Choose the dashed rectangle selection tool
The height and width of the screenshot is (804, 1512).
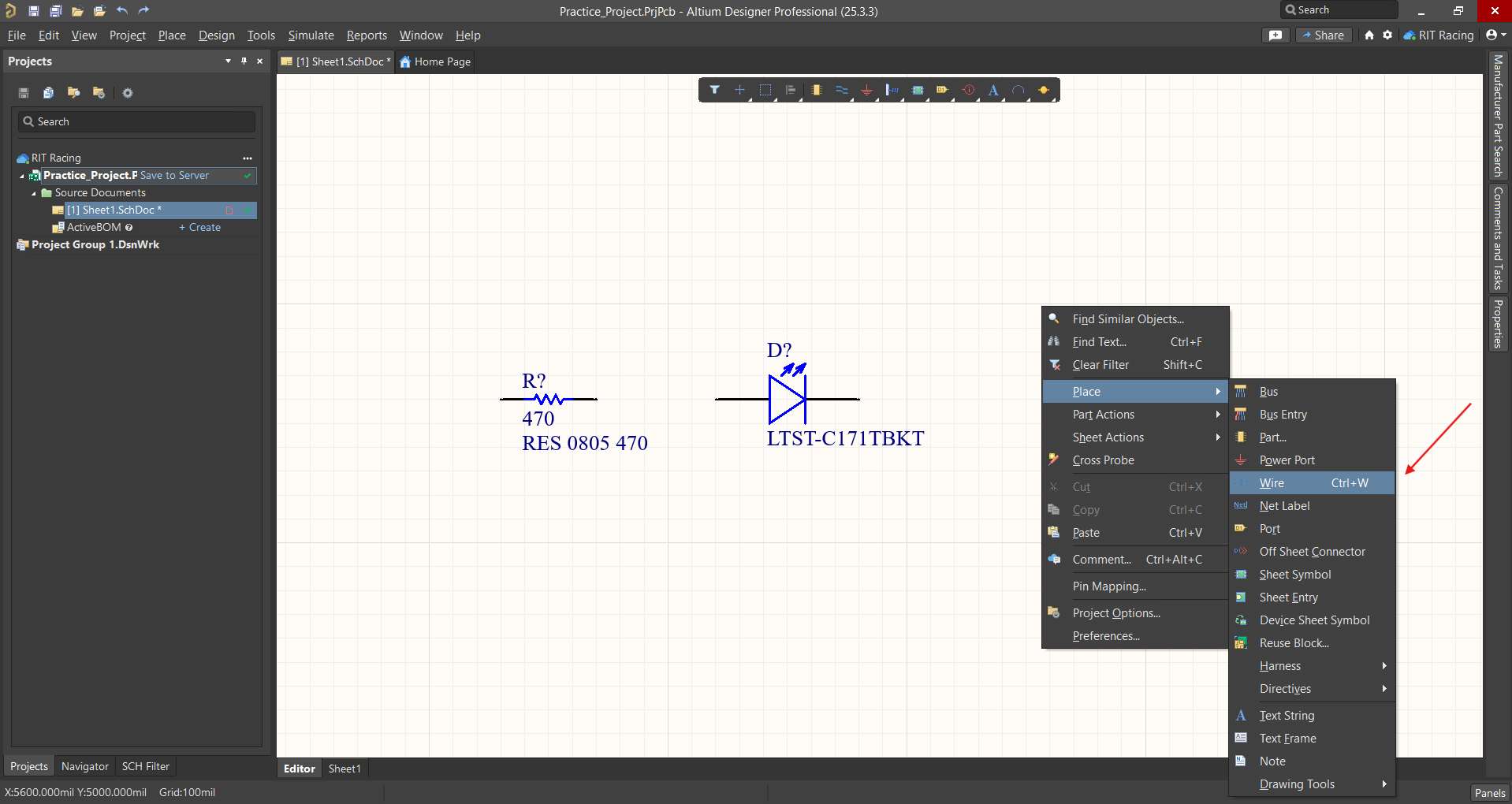pyautogui.click(x=765, y=90)
